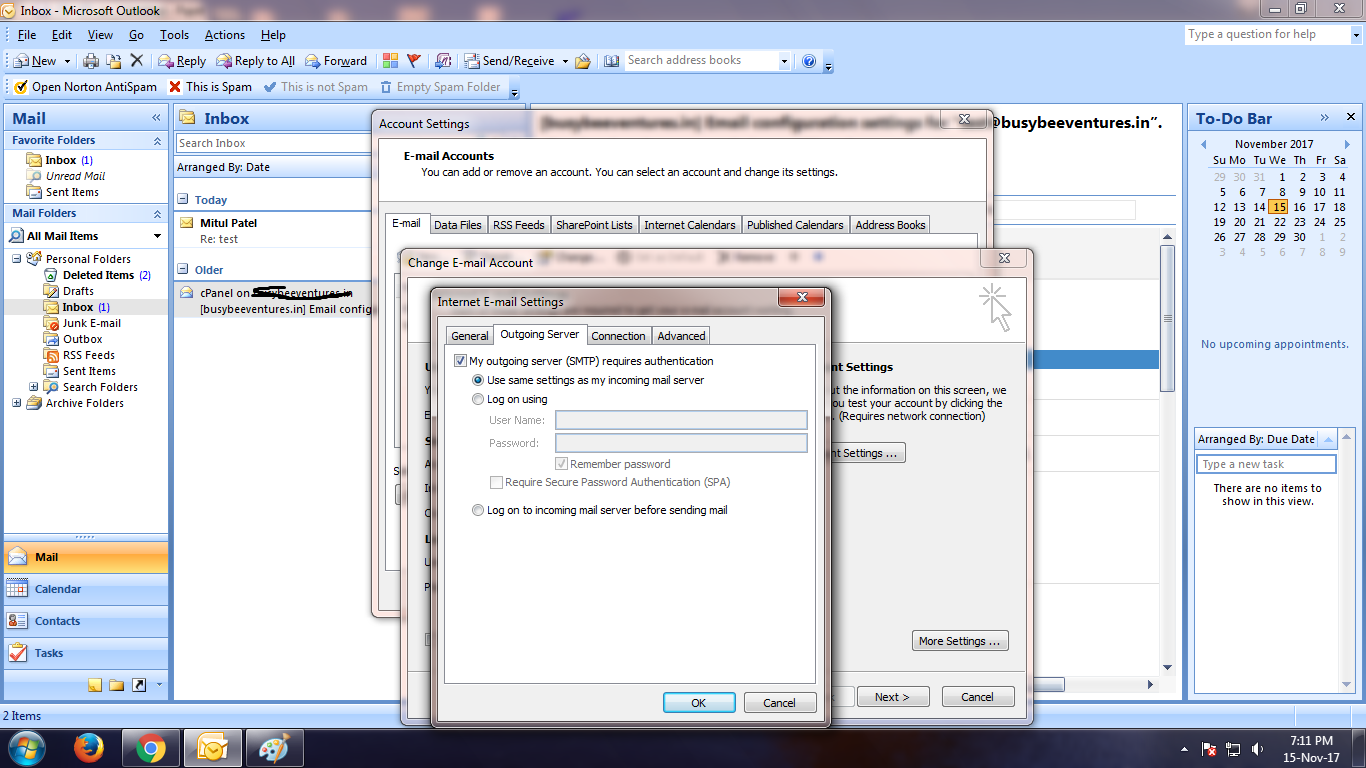Click Reply in the Outlook toolbar
Viewport: 1366px width, 768px height.
tap(182, 61)
